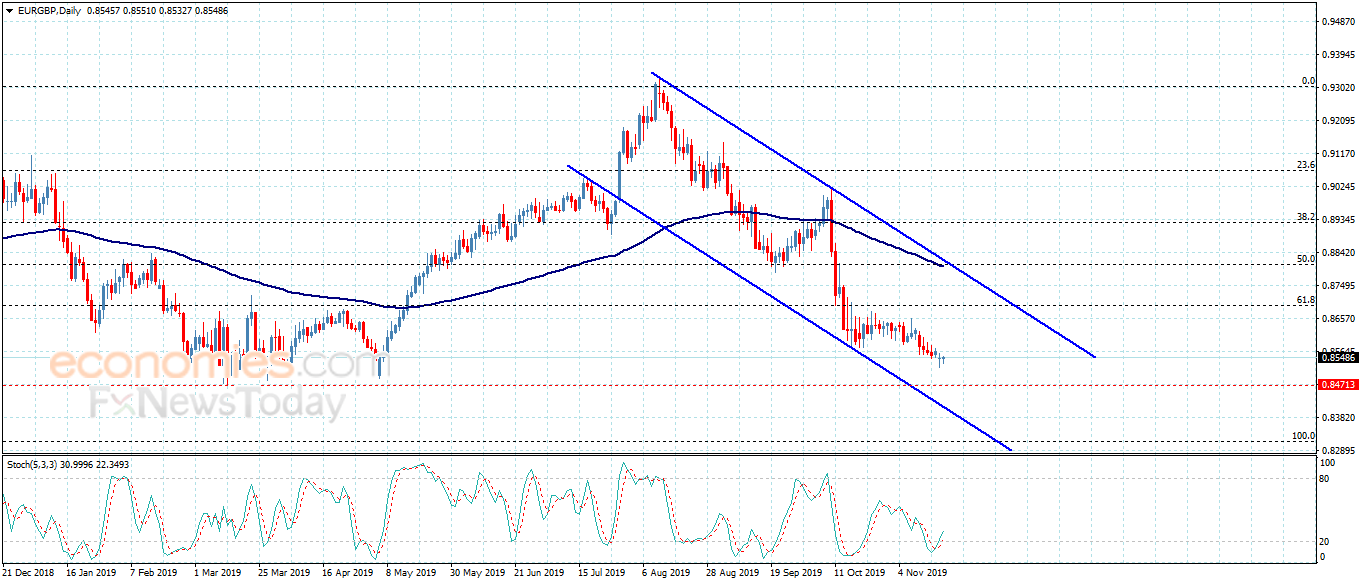Click the 19 Sep 2019 date label
The height and width of the screenshot is (584, 1362).
[796, 574]
